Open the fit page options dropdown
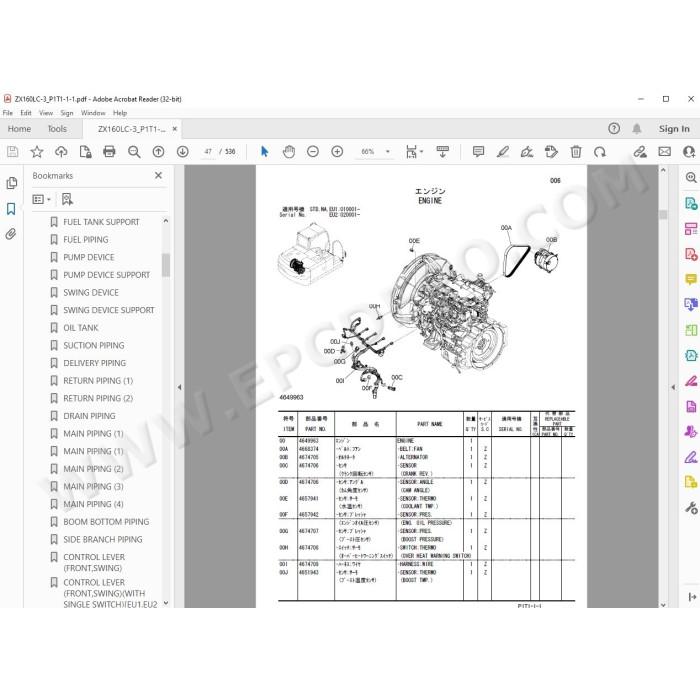The height and width of the screenshot is (700, 700). [415, 152]
